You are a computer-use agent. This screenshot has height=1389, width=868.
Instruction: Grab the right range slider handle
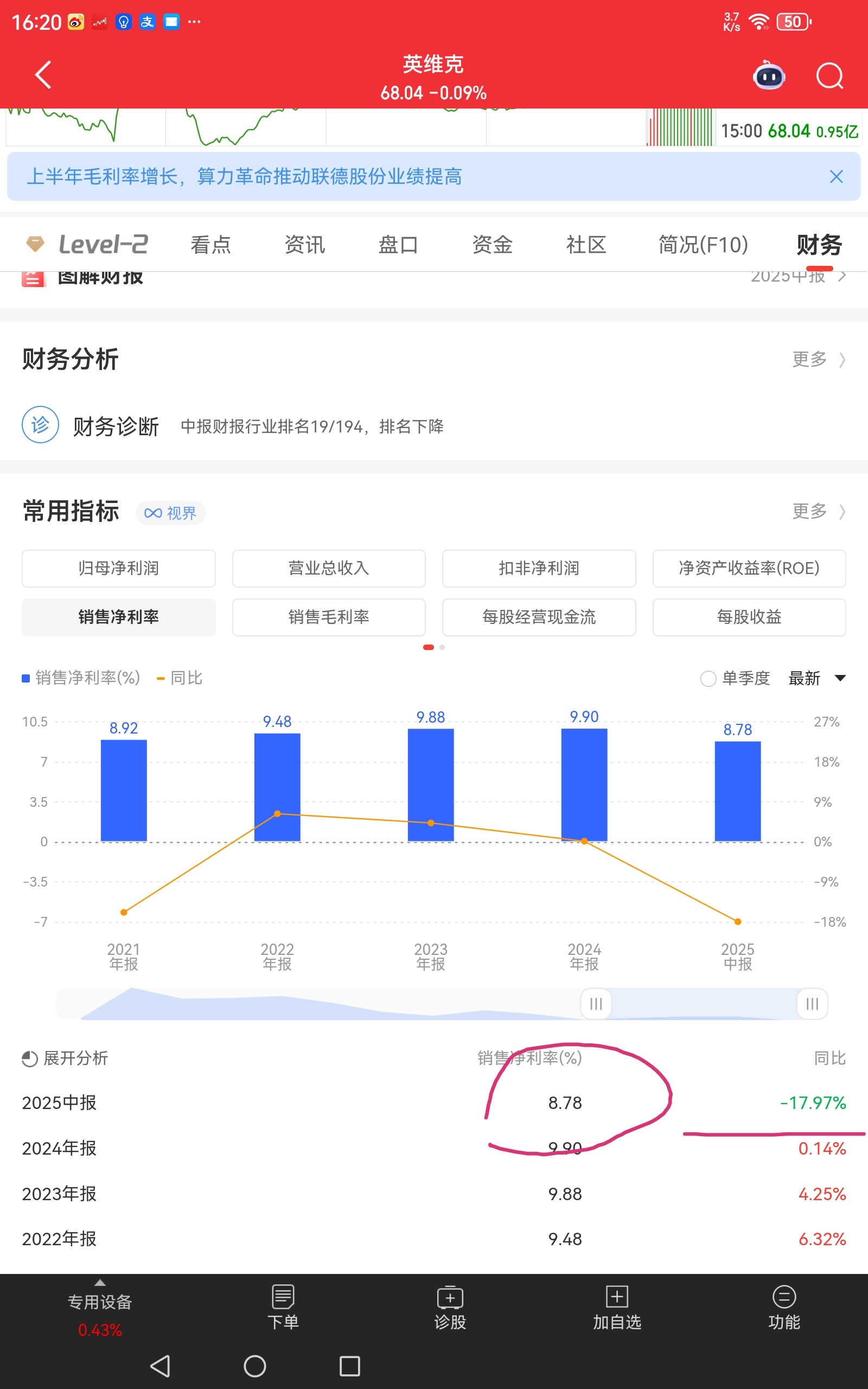tap(812, 1004)
